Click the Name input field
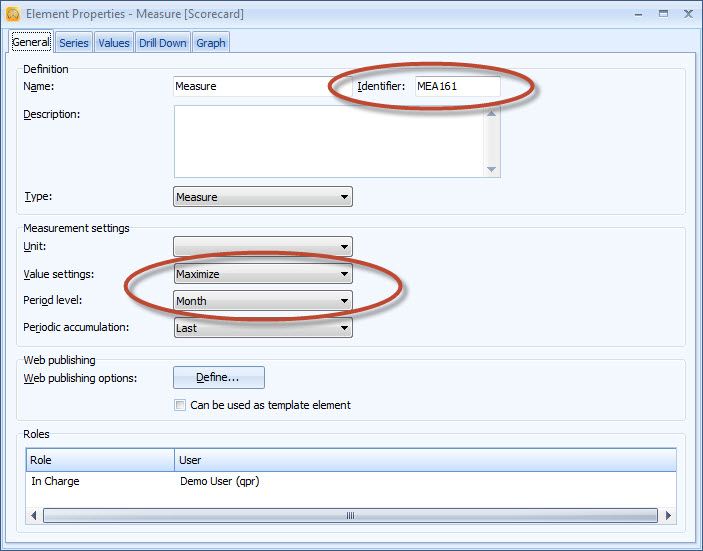 point(250,87)
